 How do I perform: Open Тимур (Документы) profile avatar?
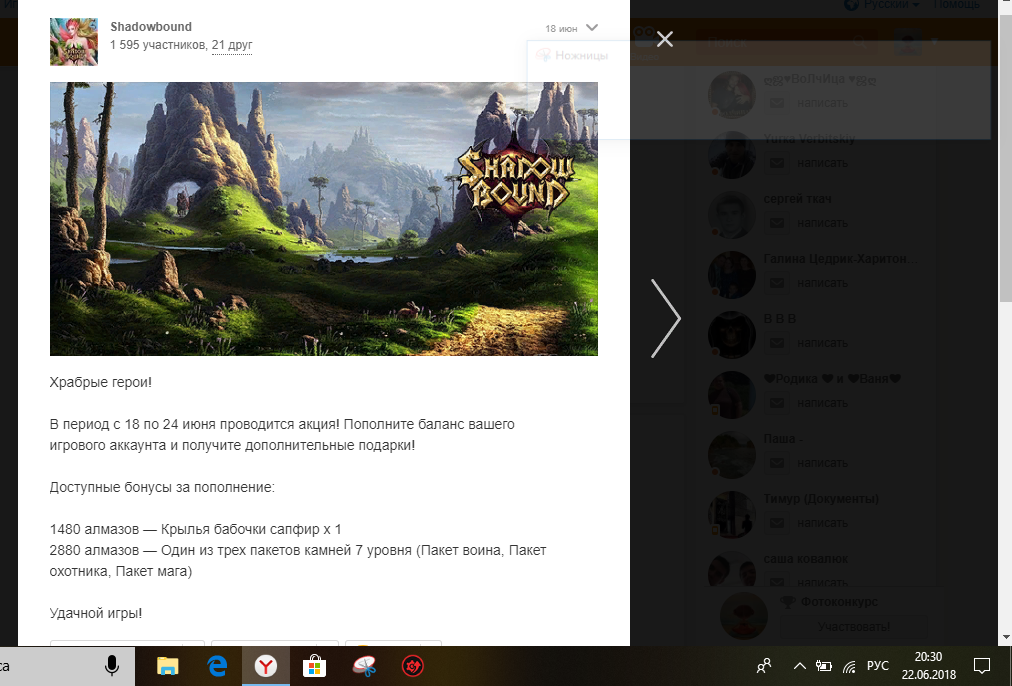(732, 515)
